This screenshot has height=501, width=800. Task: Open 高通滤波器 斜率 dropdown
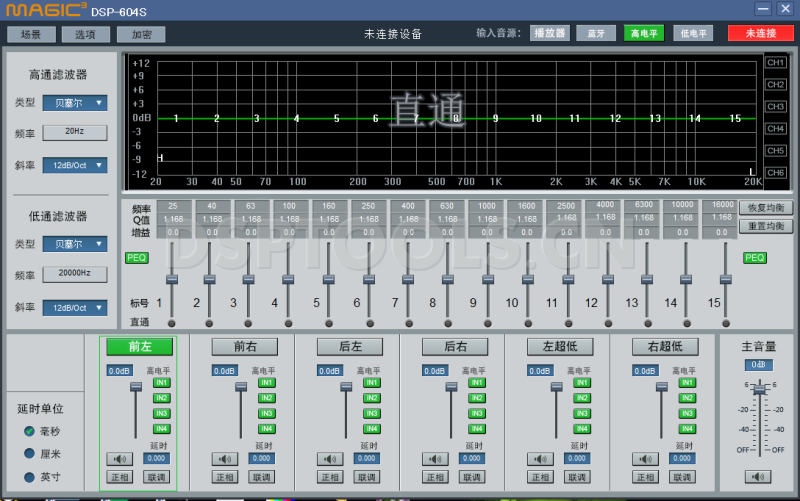[75, 165]
